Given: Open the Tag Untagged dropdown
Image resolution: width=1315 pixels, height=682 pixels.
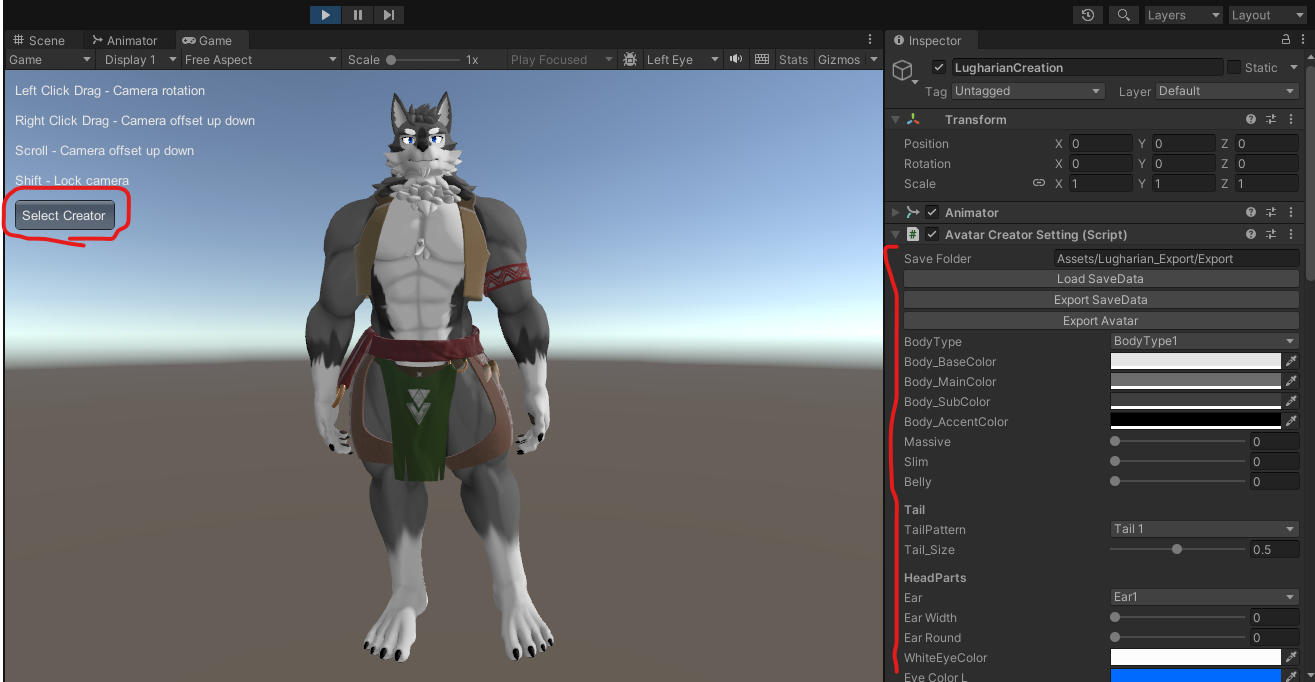Looking at the screenshot, I should (x=1027, y=91).
